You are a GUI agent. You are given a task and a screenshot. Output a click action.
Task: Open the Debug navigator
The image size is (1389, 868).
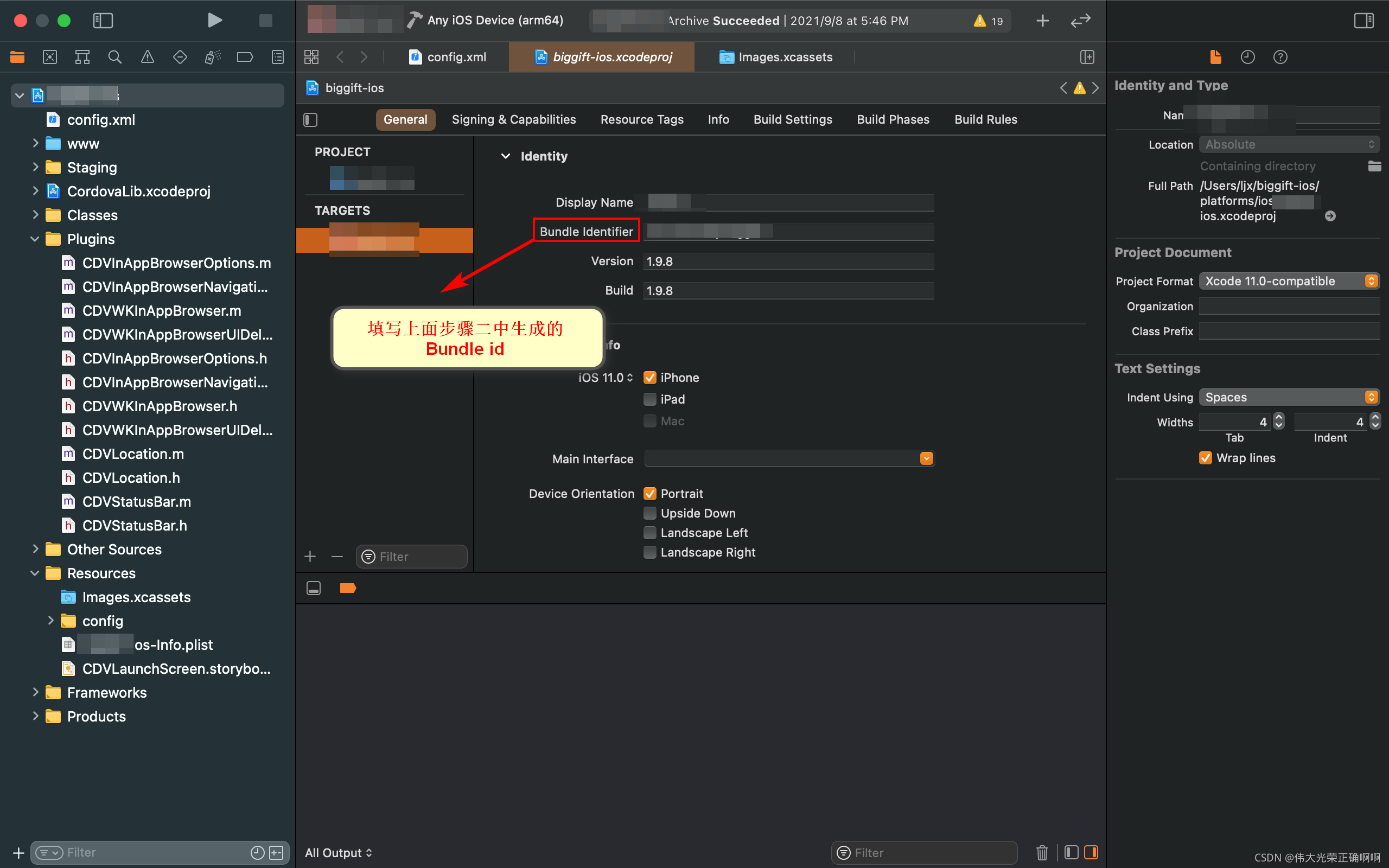tap(212, 57)
